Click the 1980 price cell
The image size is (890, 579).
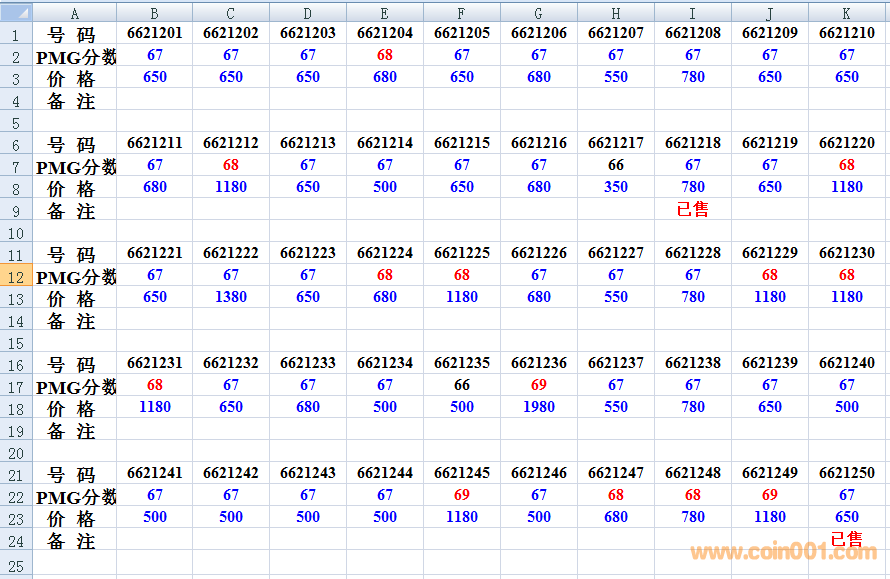click(539, 407)
